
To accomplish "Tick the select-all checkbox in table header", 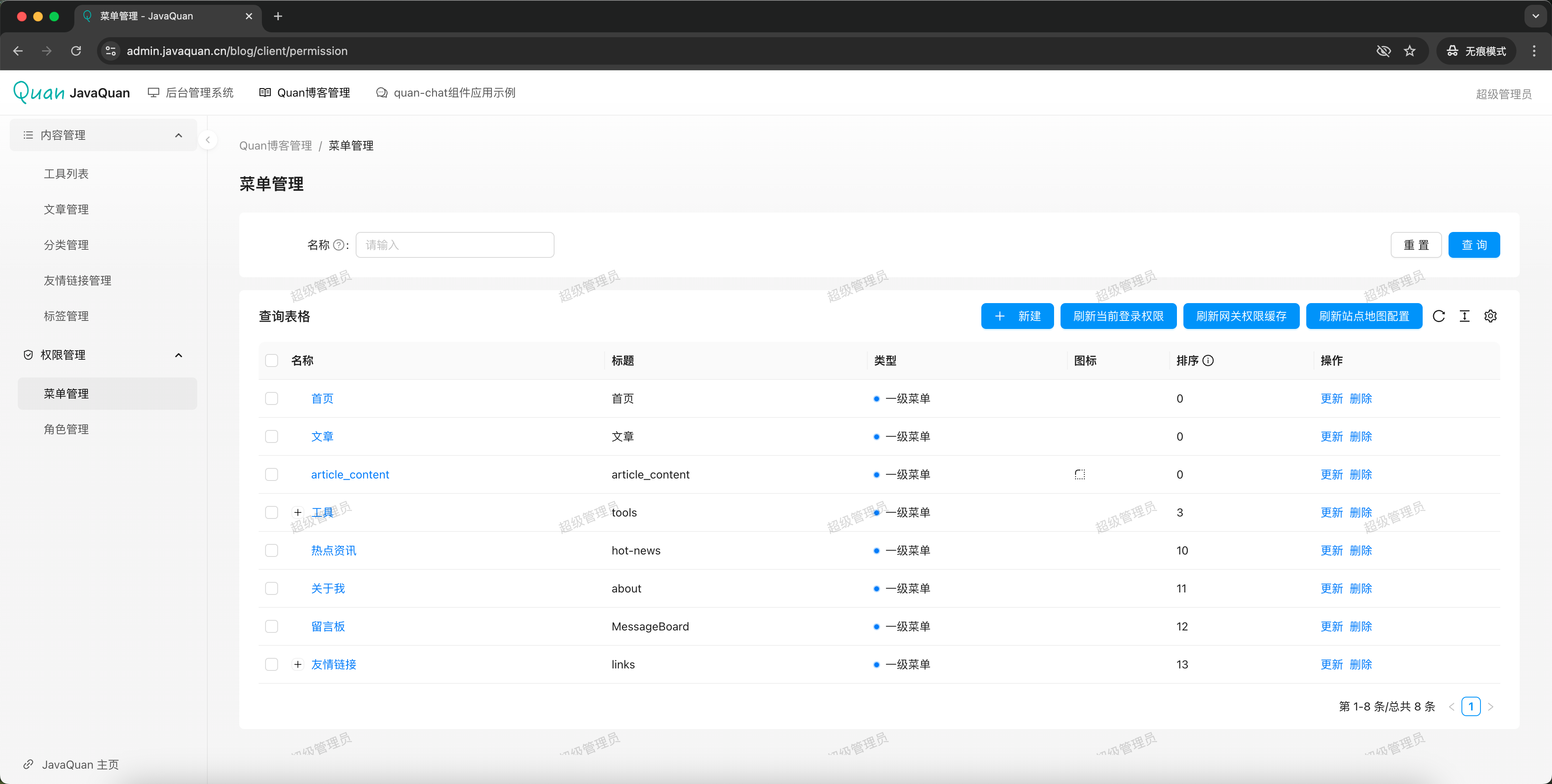I will 272,360.
